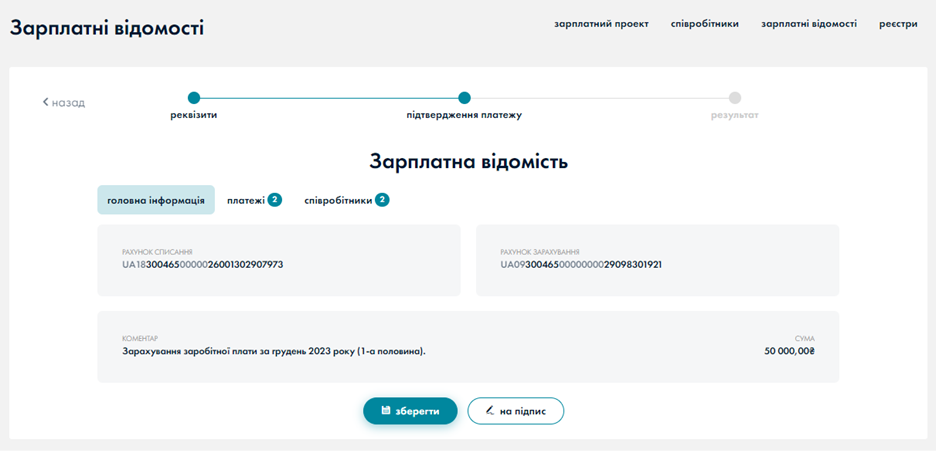Open зарплатний проект menu item
This screenshot has width=936, height=451.
point(601,24)
